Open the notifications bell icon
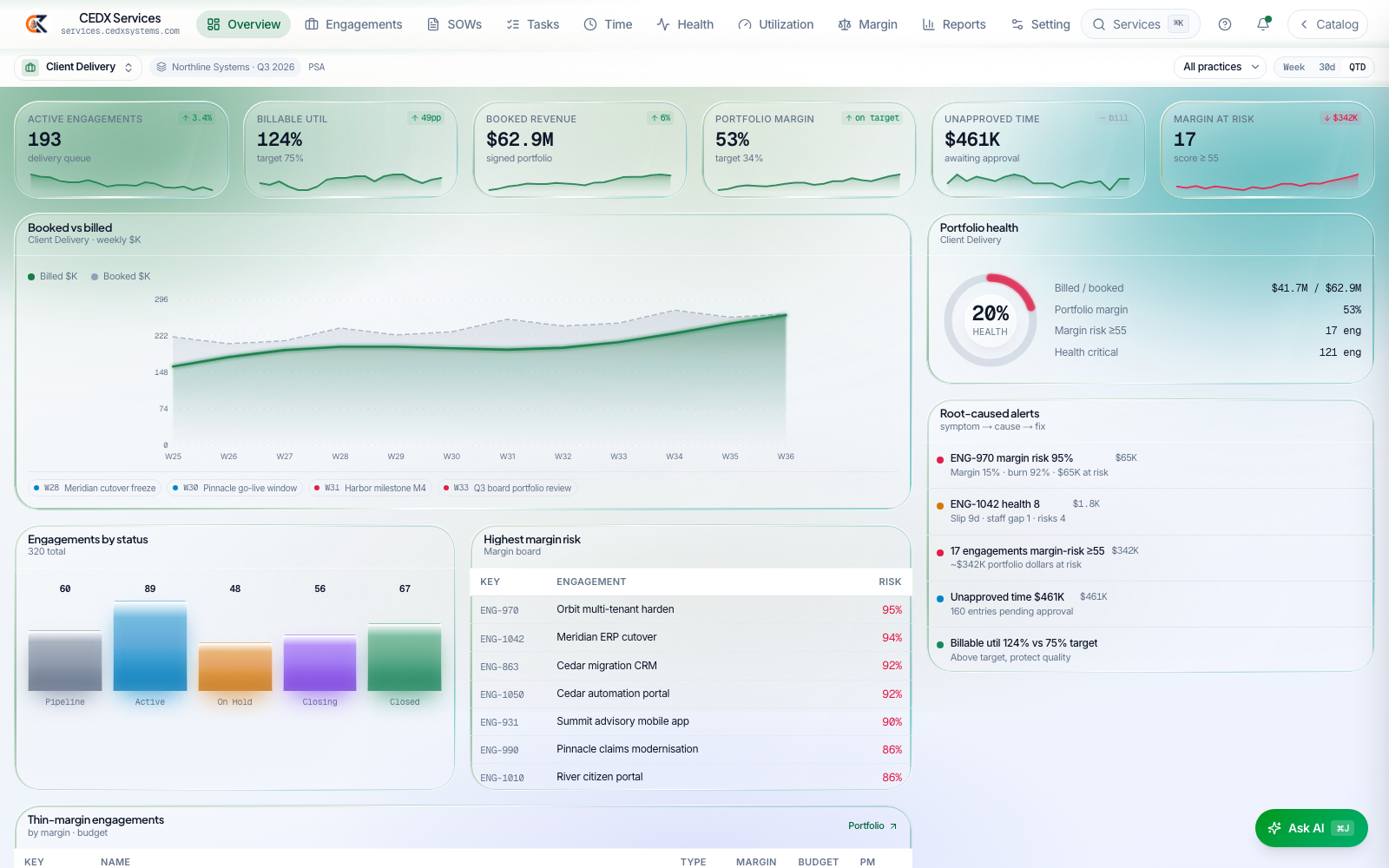Image resolution: width=1389 pixels, height=868 pixels. tap(1263, 24)
